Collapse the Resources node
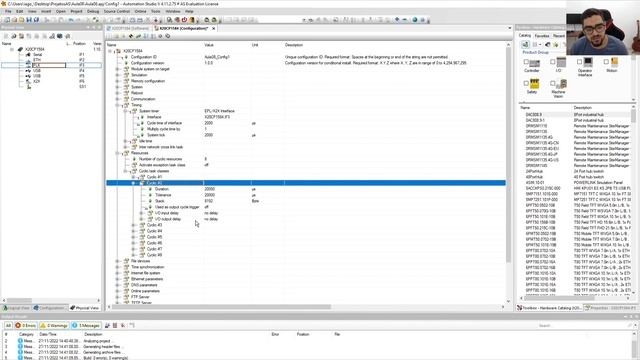This screenshot has width=640, height=360. click(117, 153)
